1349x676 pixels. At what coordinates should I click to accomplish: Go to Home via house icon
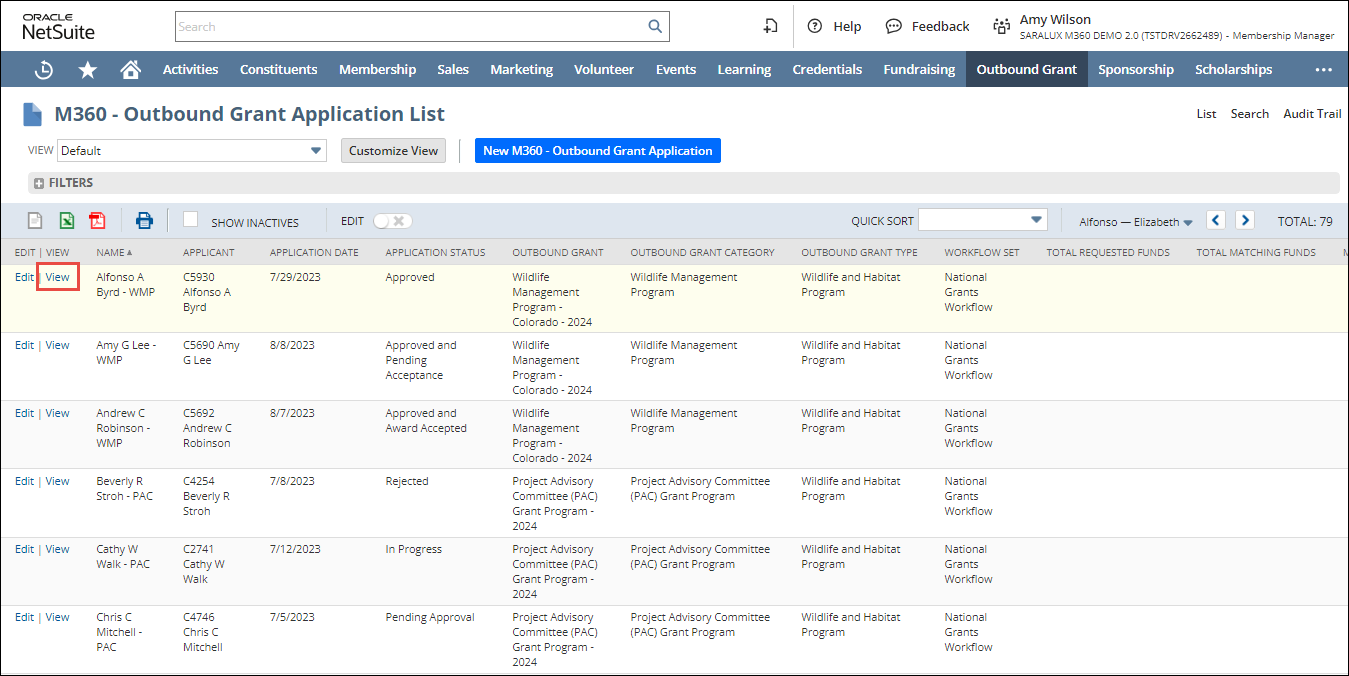point(130,70)
